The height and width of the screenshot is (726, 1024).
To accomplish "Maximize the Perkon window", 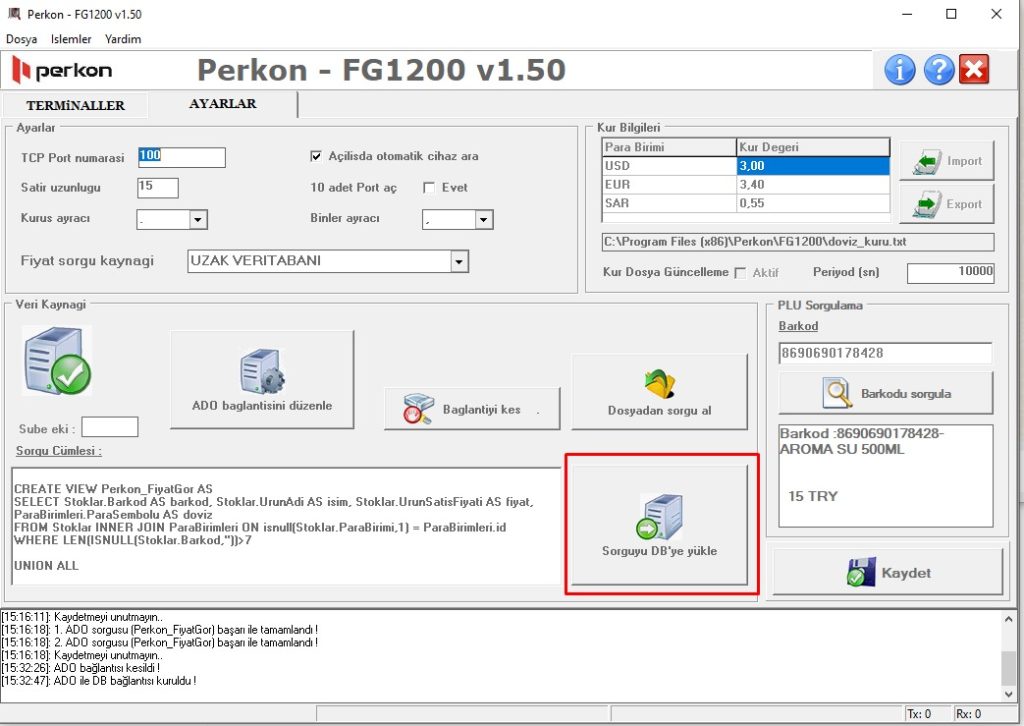I will pos(952,14).
